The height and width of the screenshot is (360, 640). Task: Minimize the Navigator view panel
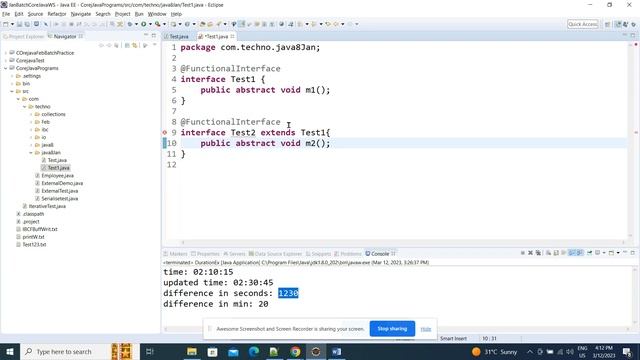pos(146,36)
